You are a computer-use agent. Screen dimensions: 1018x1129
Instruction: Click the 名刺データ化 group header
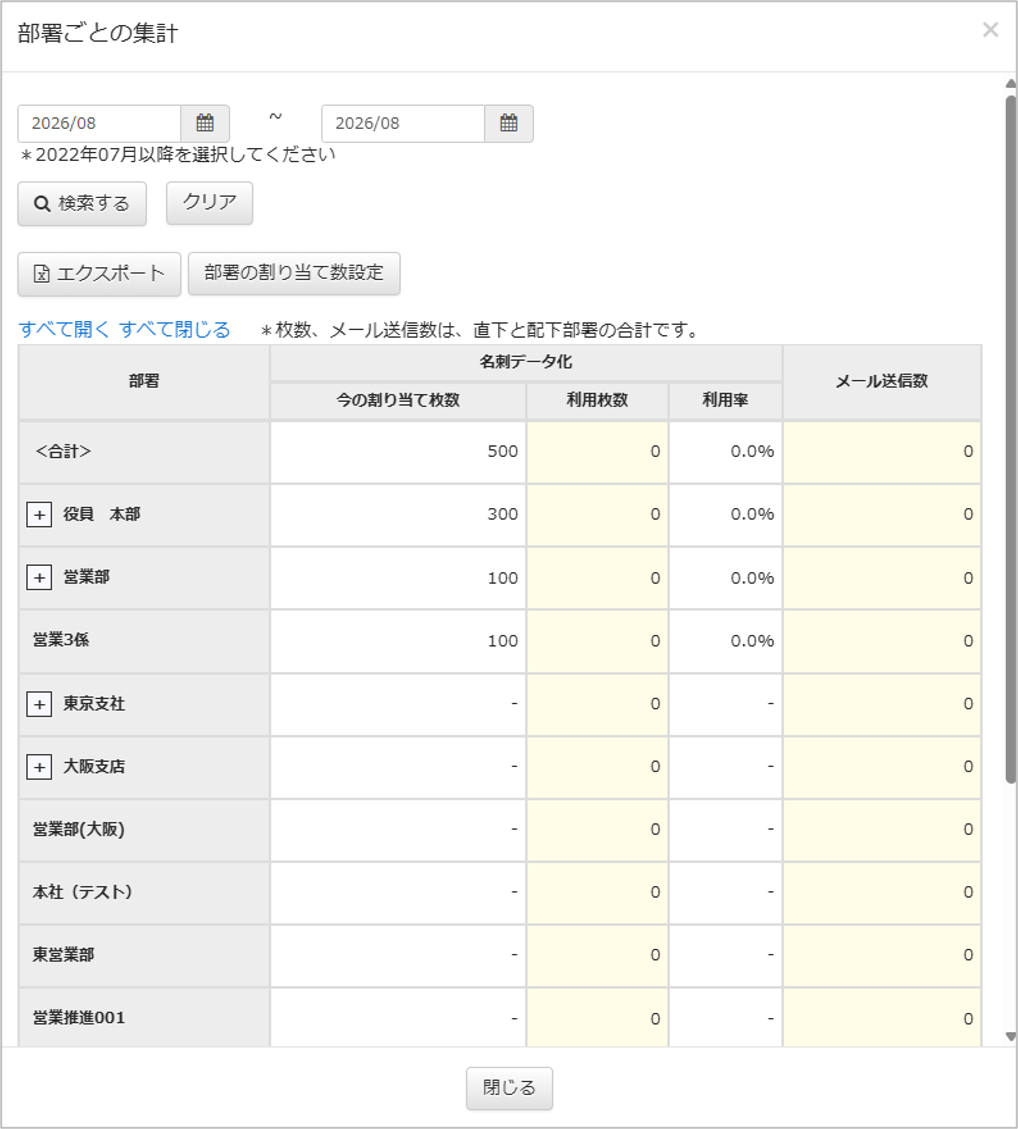pos(526,362)
